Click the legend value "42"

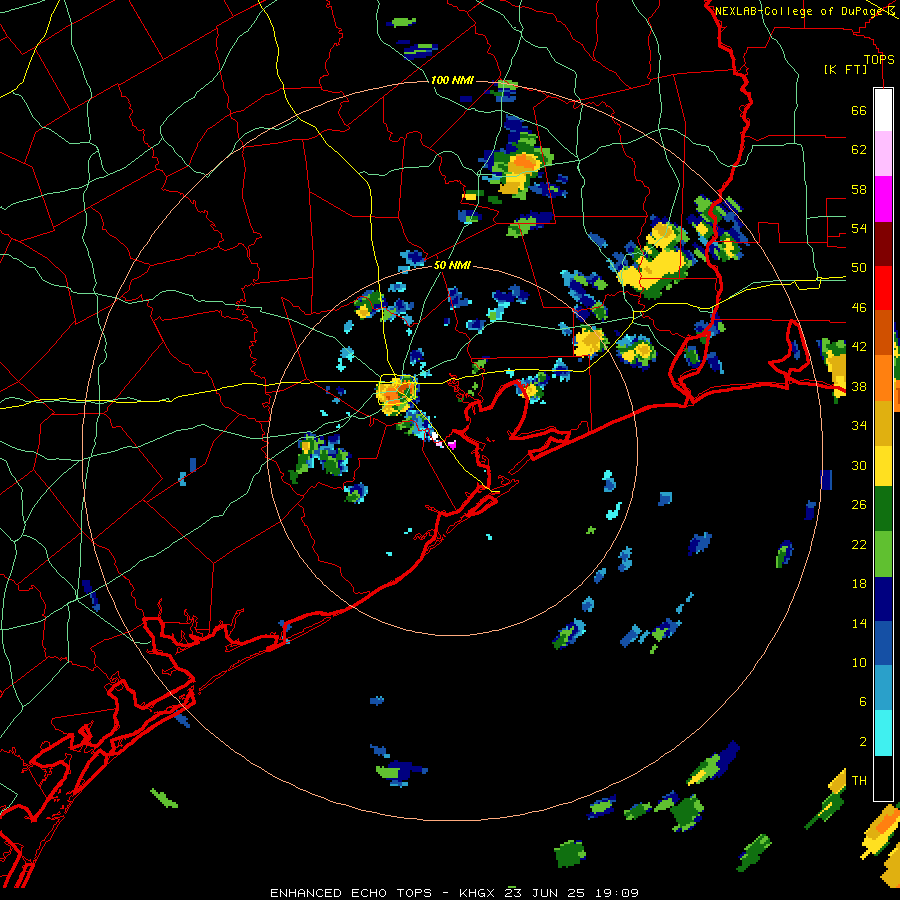[859, 347]
